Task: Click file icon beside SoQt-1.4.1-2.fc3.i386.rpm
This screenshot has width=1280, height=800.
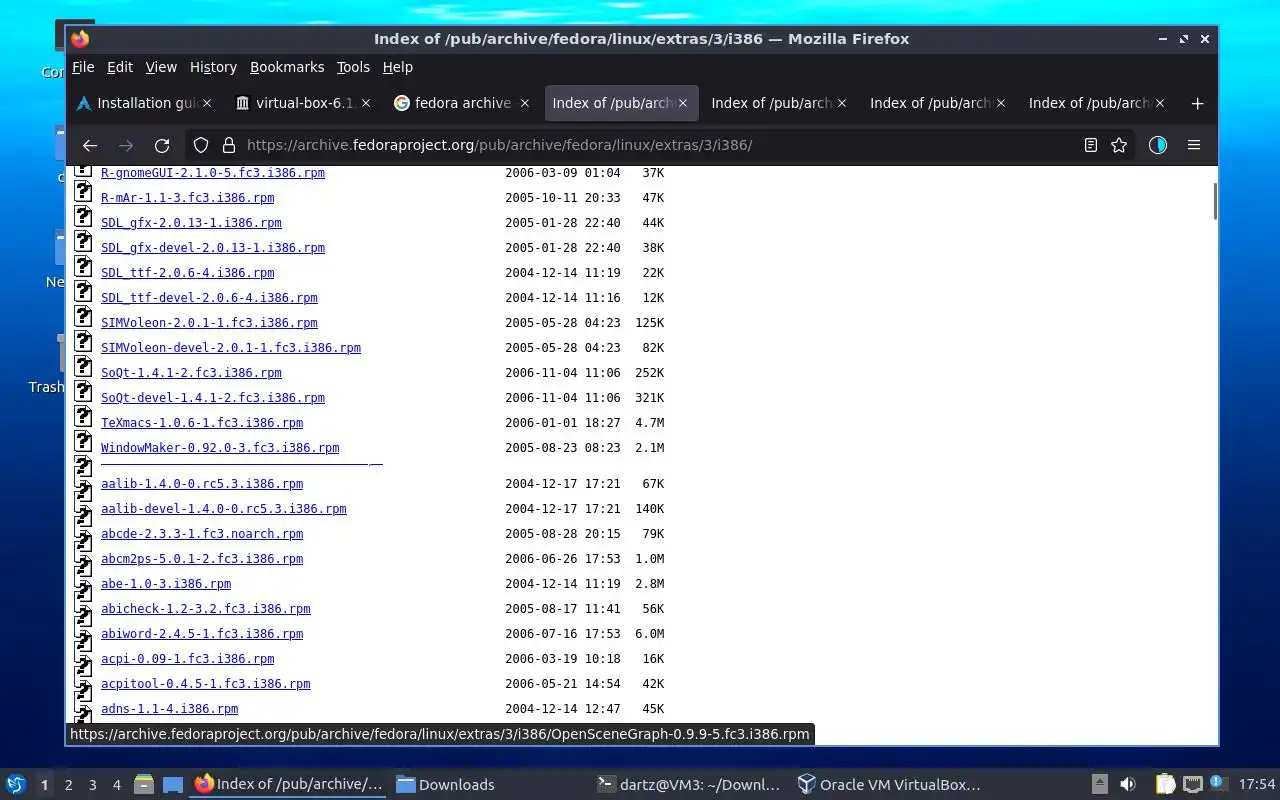Action: click(x=84, y=367)
